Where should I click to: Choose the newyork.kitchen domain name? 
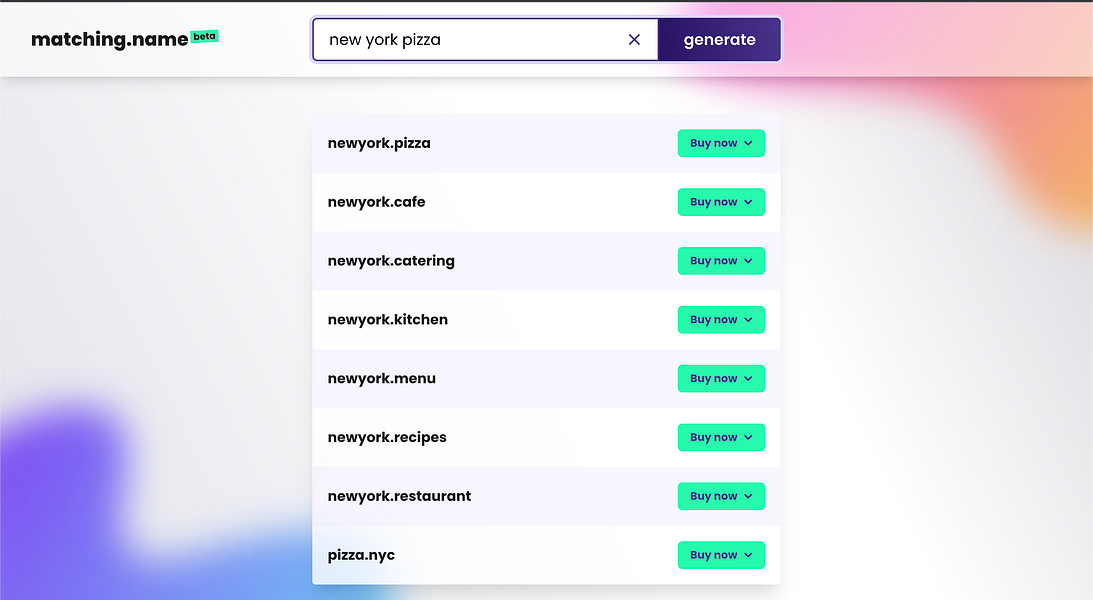click(388, 320)
